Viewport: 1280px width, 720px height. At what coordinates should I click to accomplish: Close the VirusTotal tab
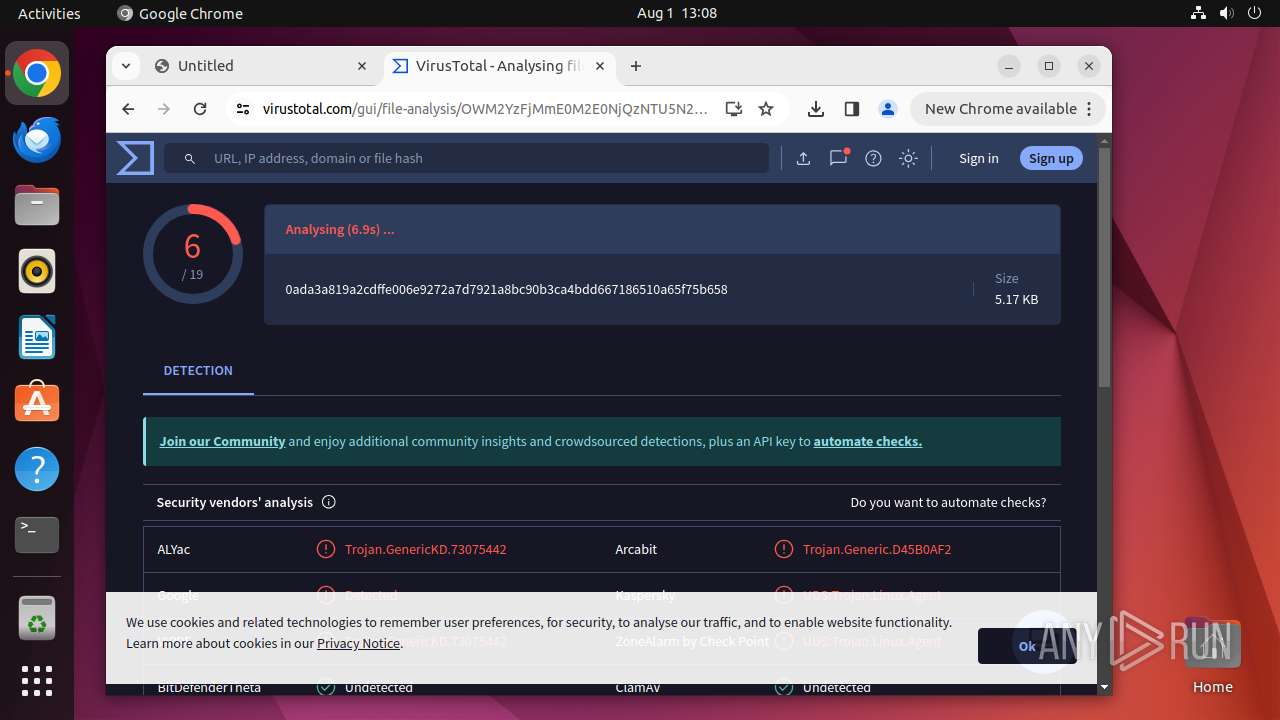600,66
